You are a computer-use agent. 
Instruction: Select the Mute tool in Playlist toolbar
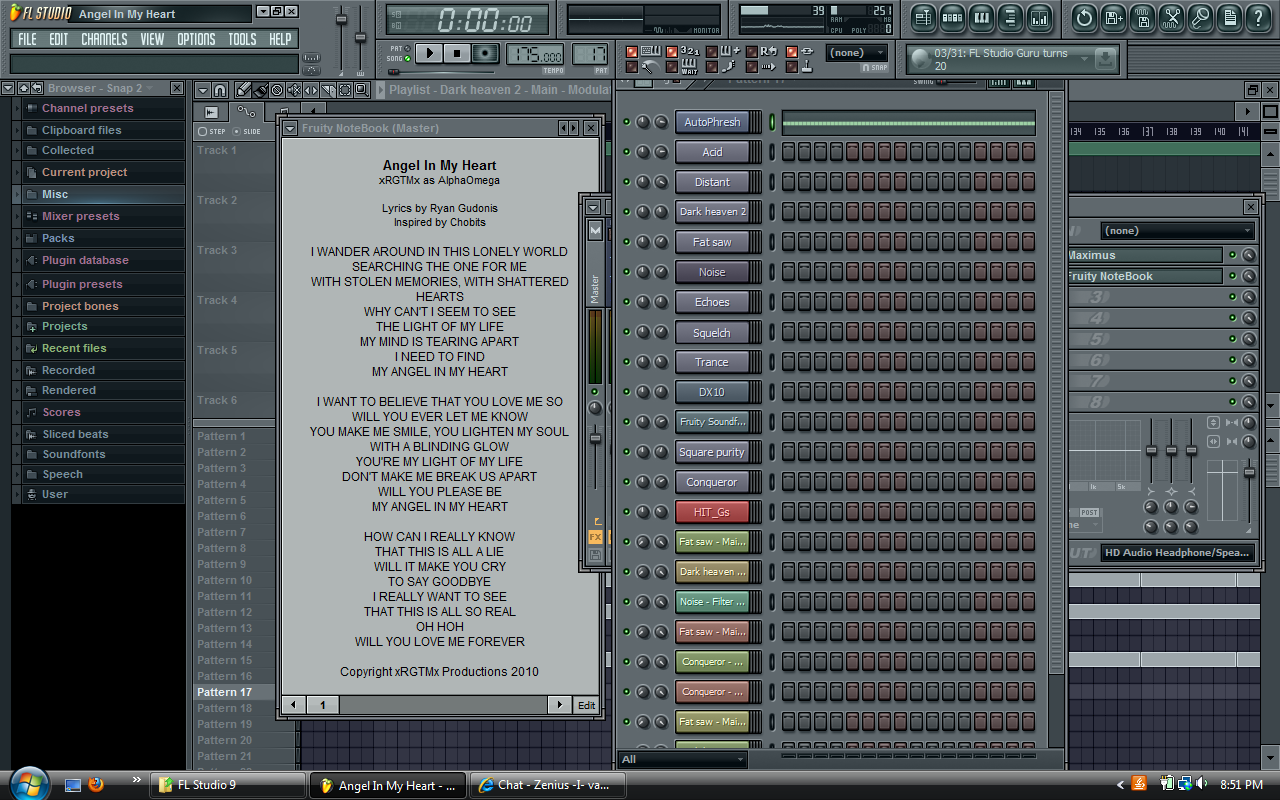pos(294,90)
